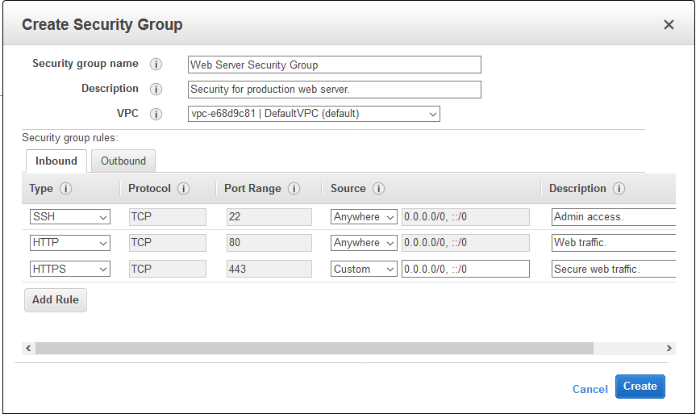Click the Secure web traffic description field

pyautogui.click(x=613, y=269)
